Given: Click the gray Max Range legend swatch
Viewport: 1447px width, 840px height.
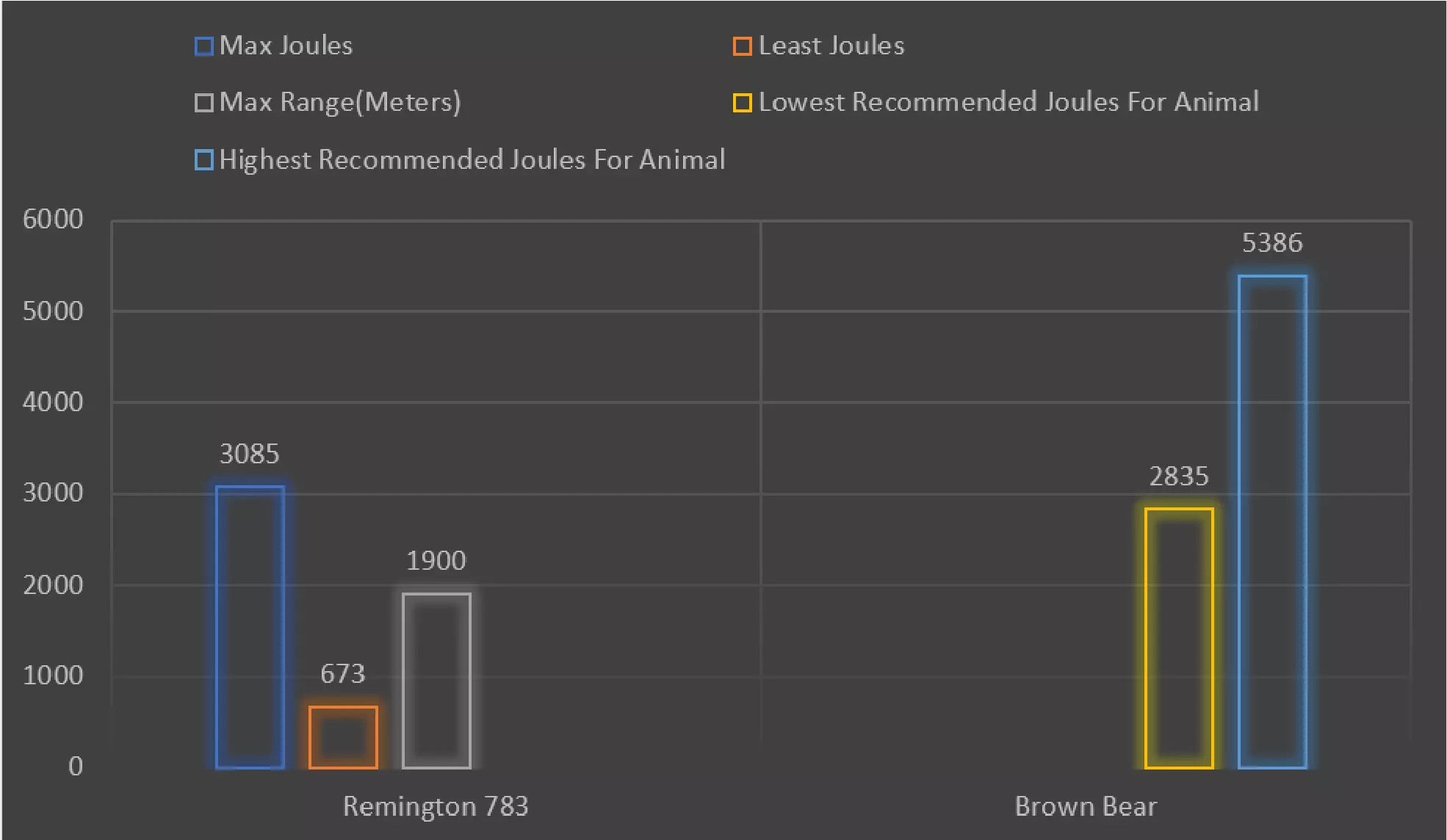Looking at the screenshot, I should pyautogui.click(x=203, y=103).
